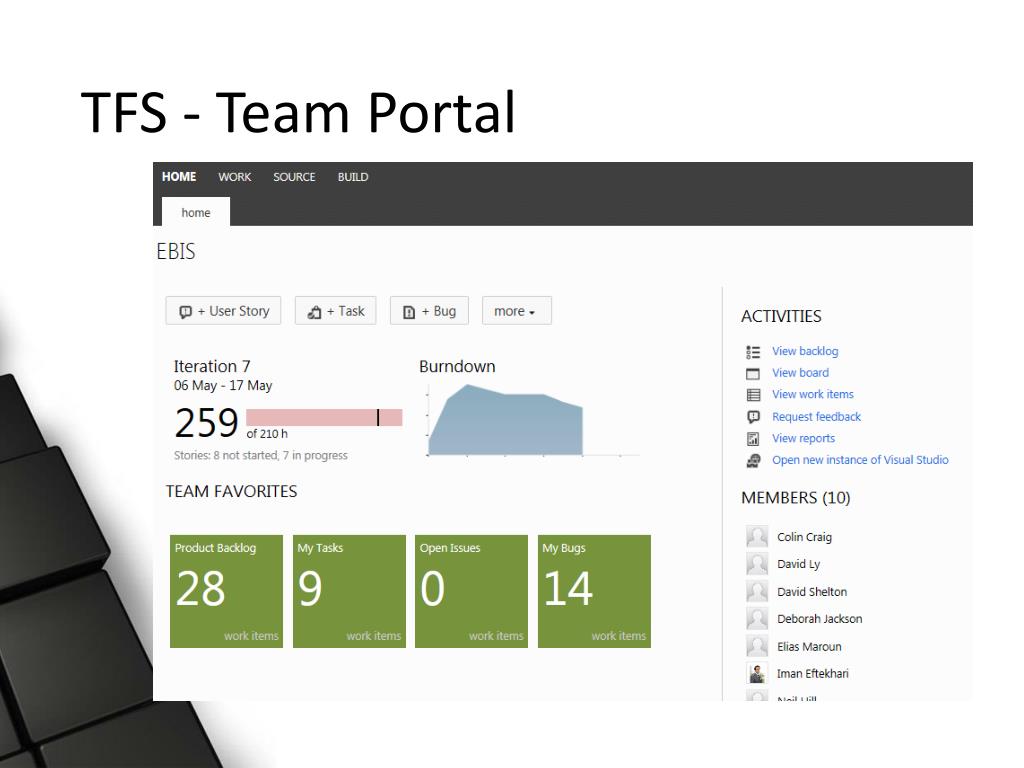
Task: Open the My Bugs tile
Action: coord(594,592)
